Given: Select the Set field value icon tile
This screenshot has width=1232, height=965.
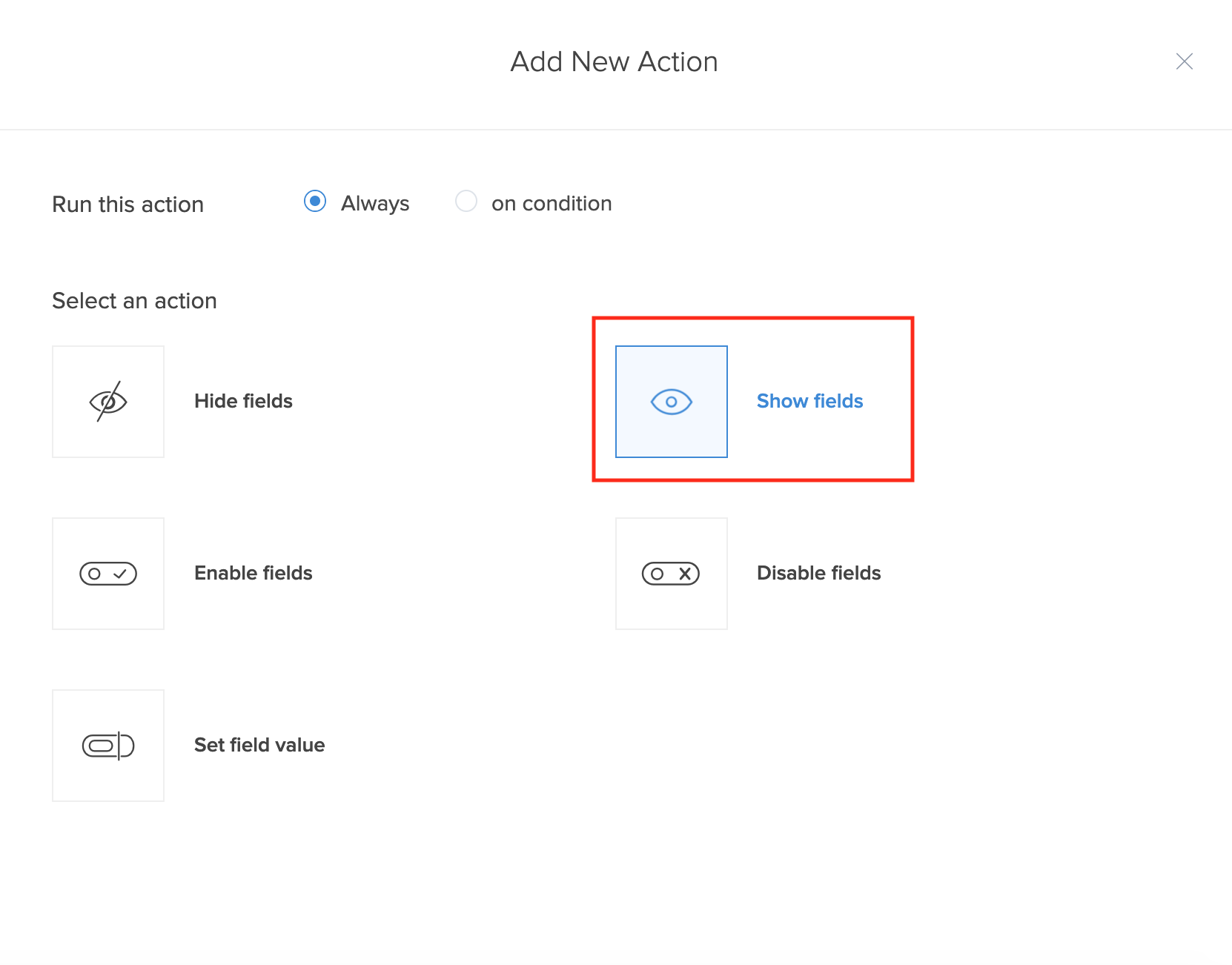Looking at the screenshot, I should click(x=108, y=746).
